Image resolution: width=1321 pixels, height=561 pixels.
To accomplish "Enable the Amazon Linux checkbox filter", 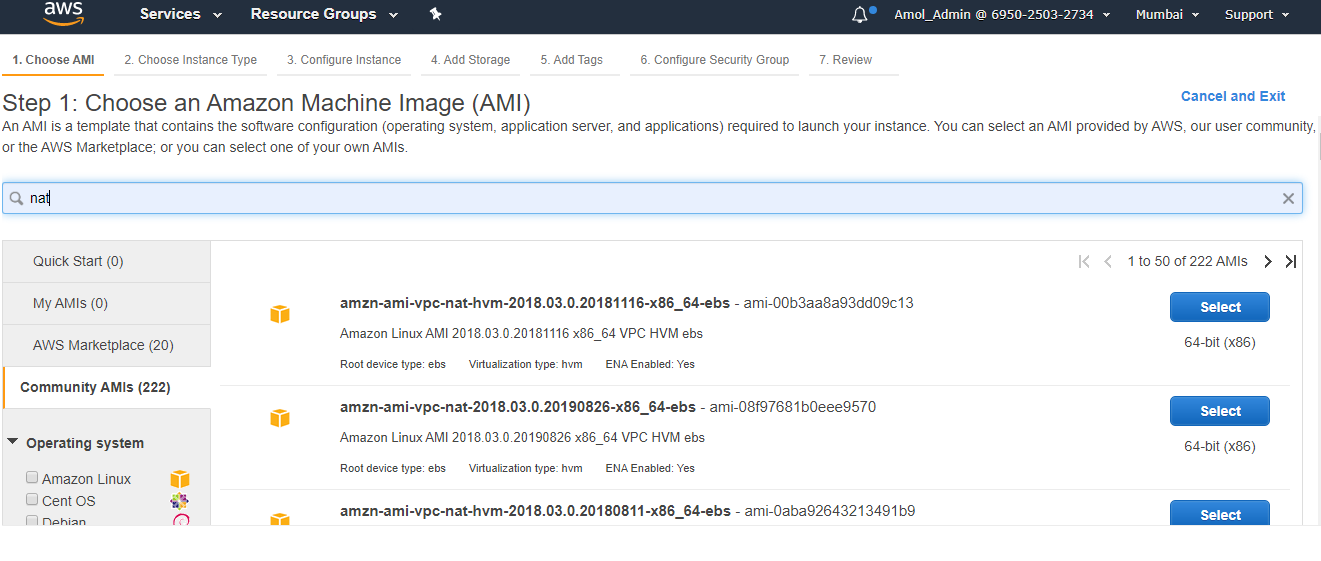I will coord(33,478).
